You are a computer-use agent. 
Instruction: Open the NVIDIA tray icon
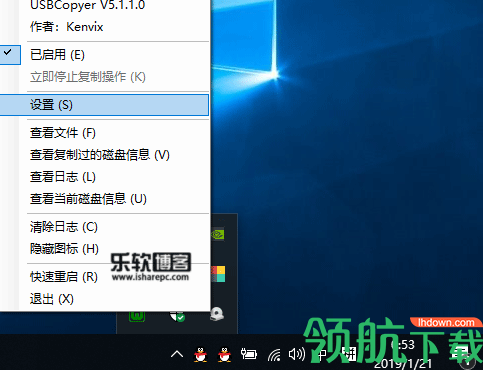(x=218, y=235)
